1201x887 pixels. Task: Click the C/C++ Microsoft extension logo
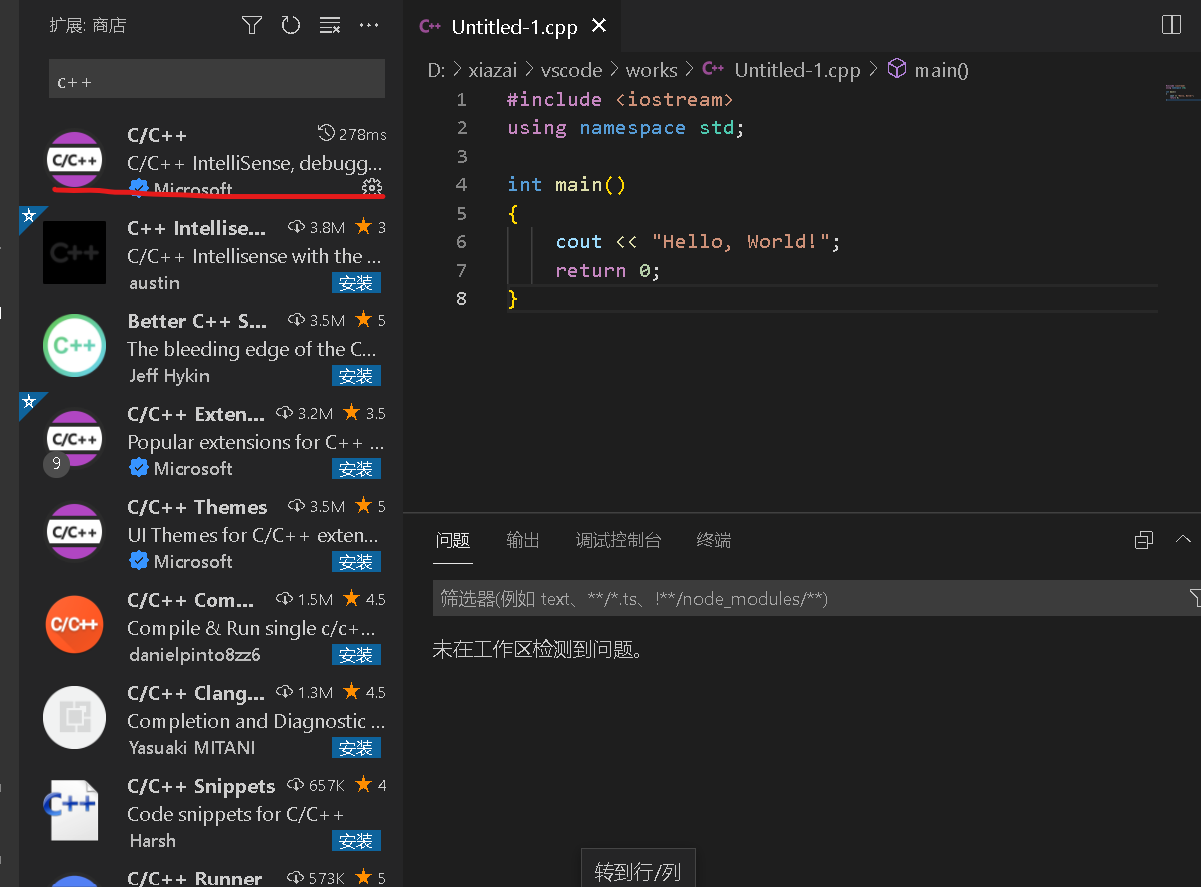[75, 160]
